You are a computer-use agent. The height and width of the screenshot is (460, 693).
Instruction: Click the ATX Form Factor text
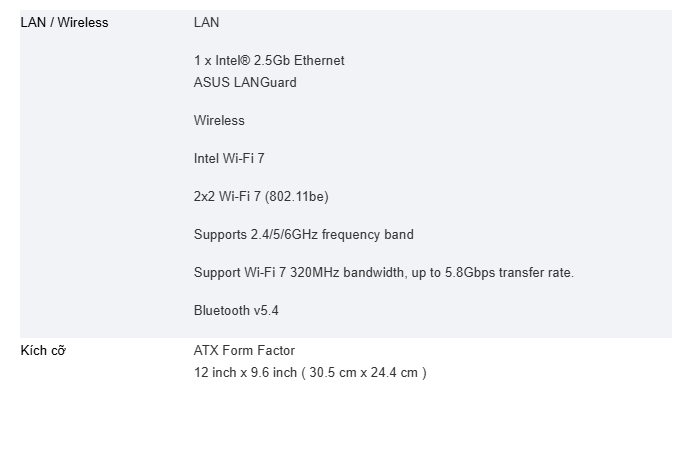(244, 350)
